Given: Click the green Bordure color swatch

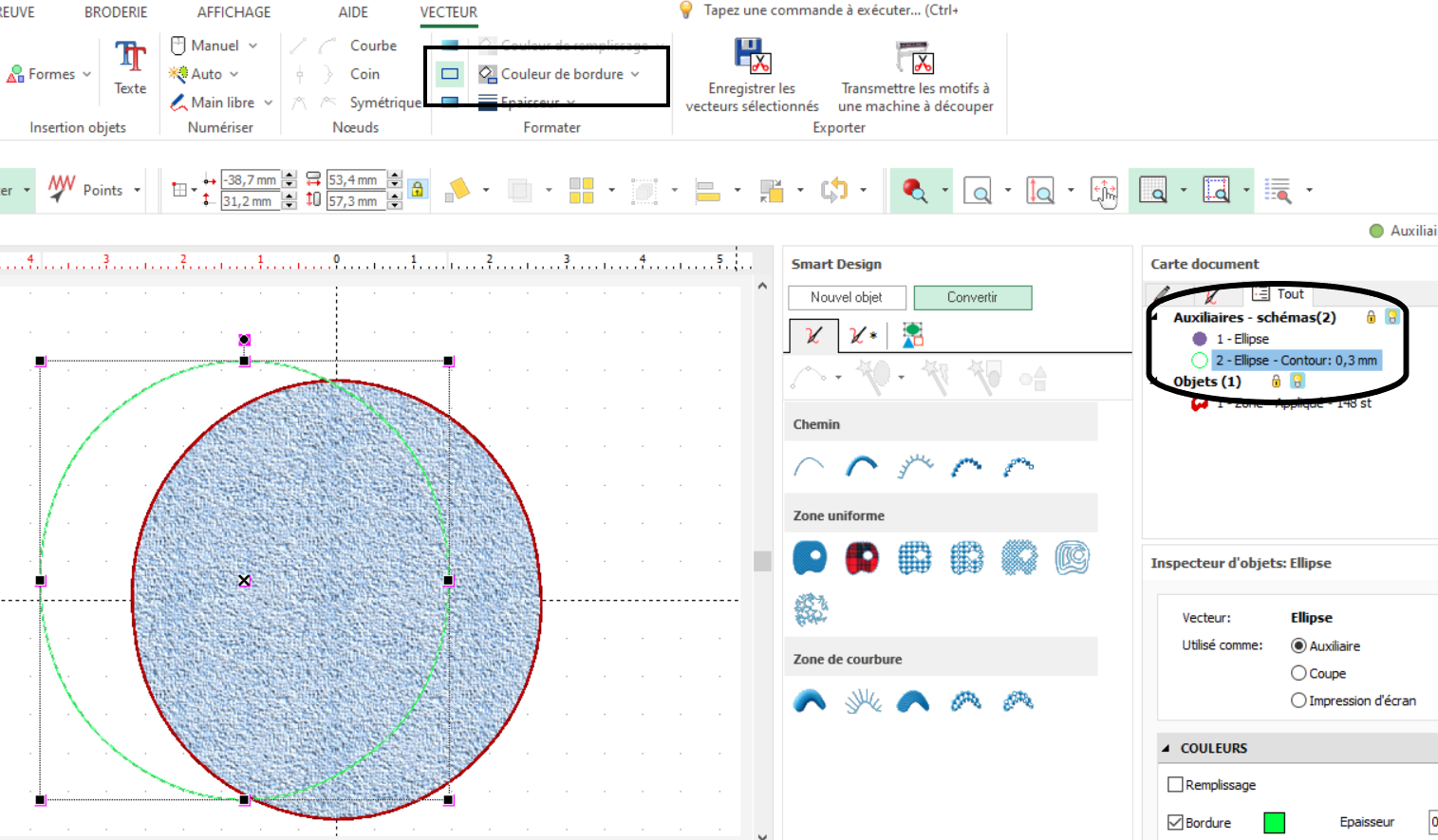Looking at the screenshot, I should pyautogui.click(x=1274, y=823).
